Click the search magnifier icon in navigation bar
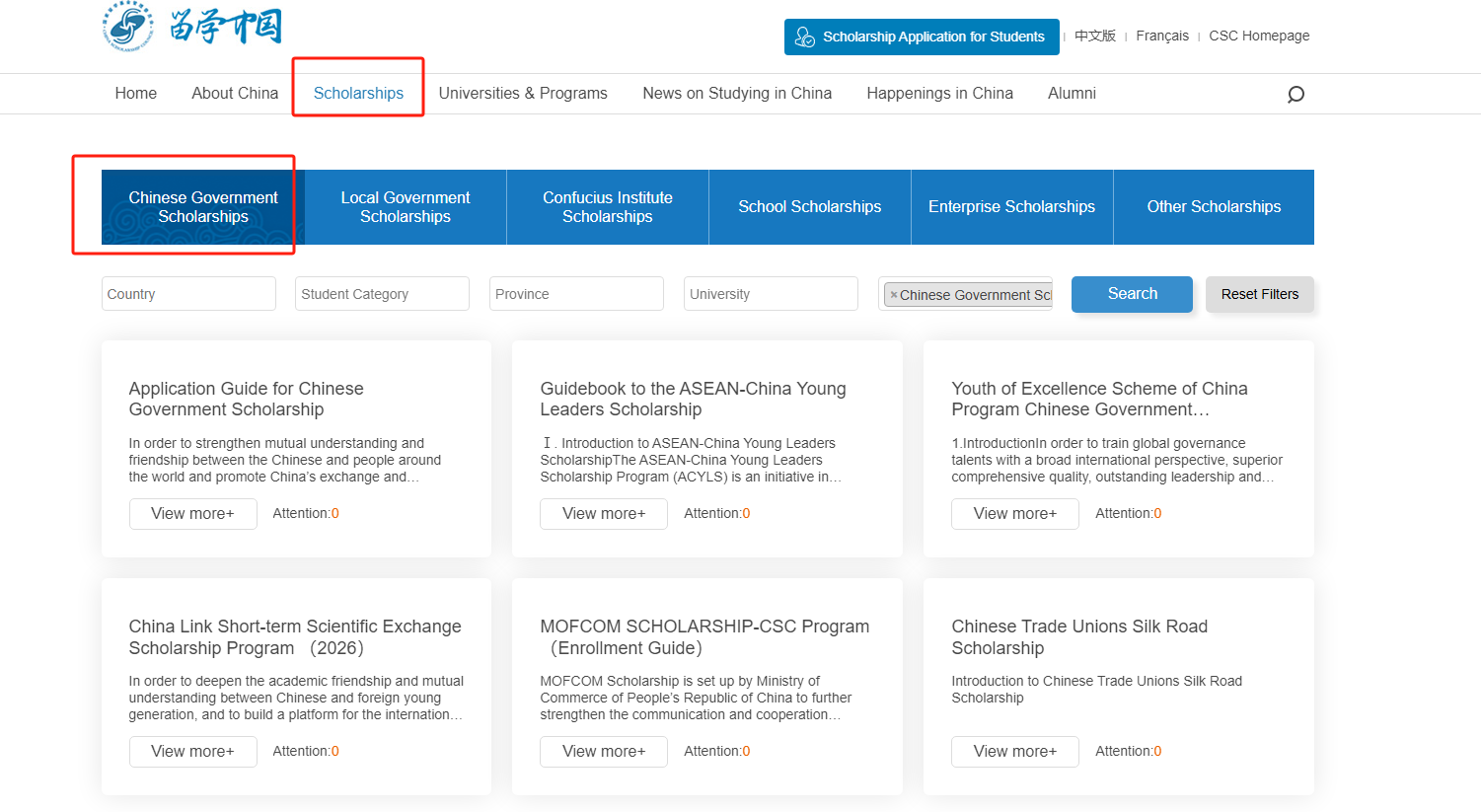 [1296, 94]
